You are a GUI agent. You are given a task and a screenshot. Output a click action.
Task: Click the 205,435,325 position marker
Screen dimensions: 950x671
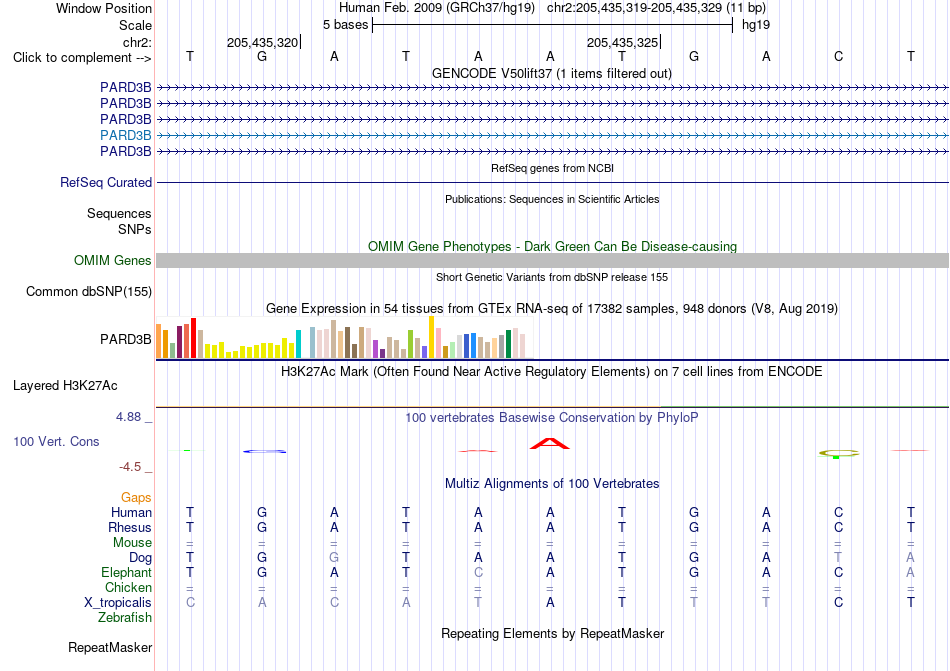pyautogui.click(x=622, y=42)
